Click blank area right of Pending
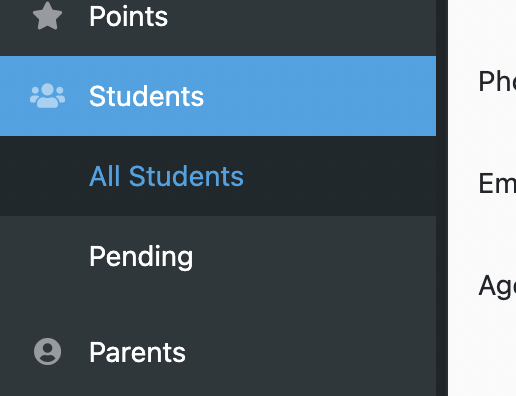Screen dimensions: 516x396 pyautogui.click(x=313, y=256)
